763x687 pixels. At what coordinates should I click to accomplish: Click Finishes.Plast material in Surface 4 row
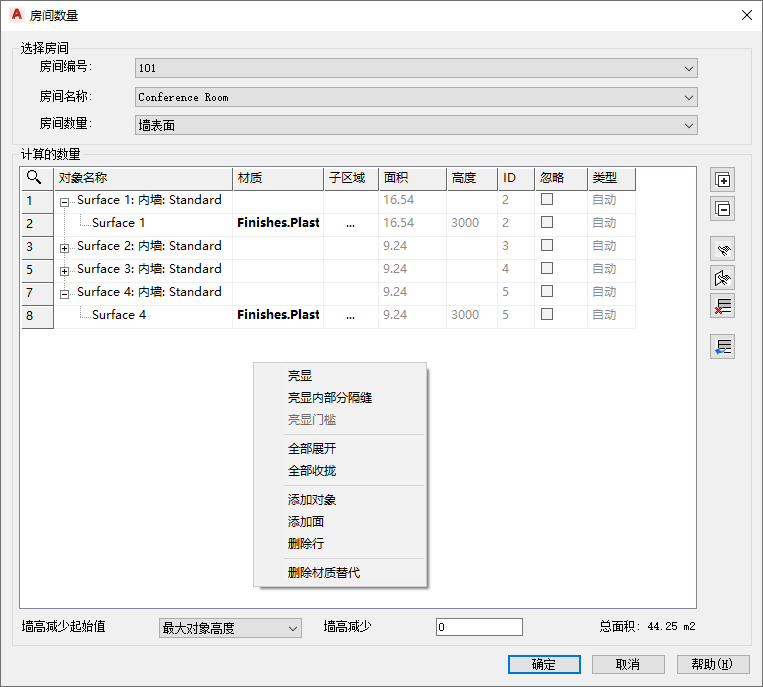coord(278,315)
